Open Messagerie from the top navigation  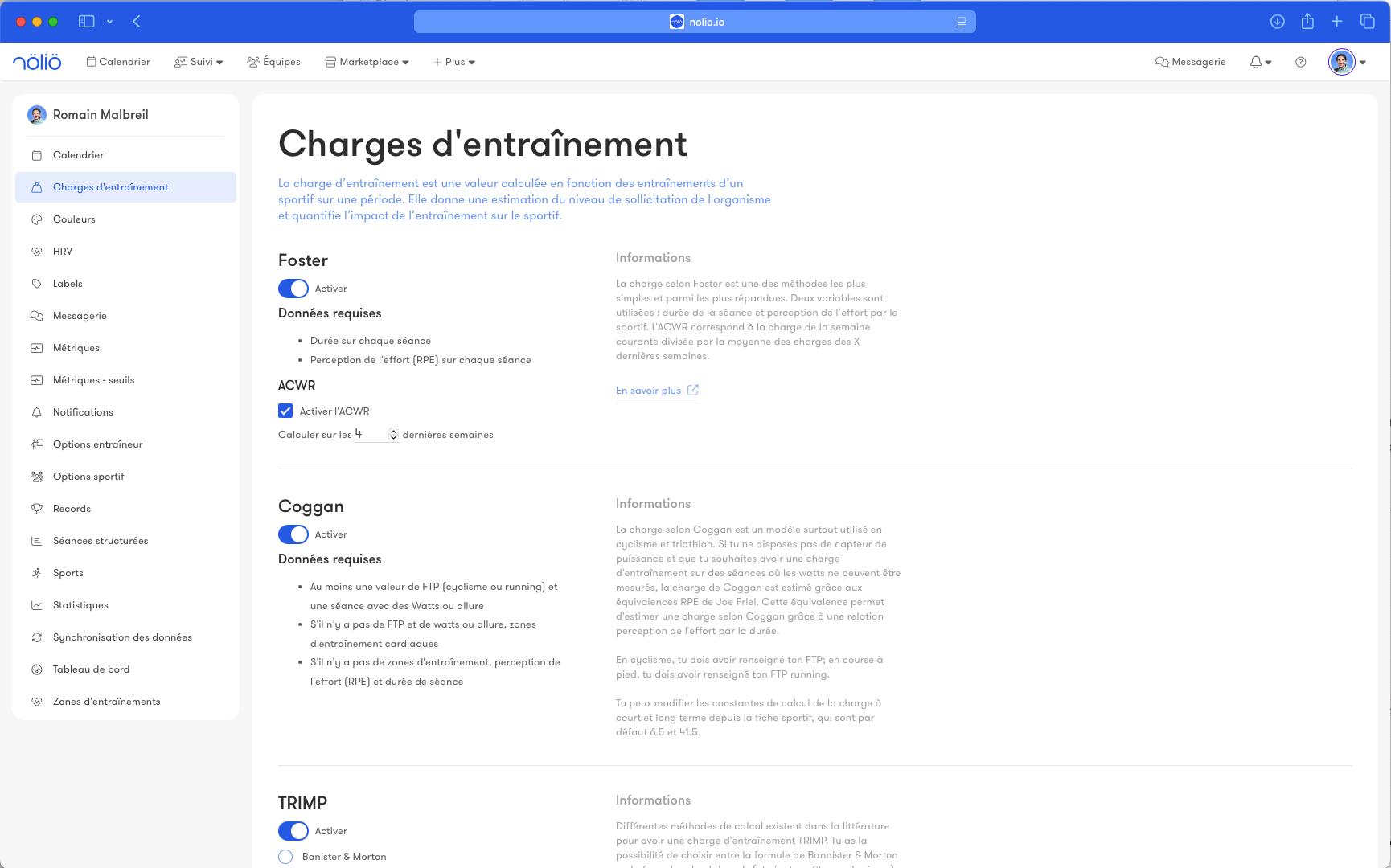(x=1190, y=62)
